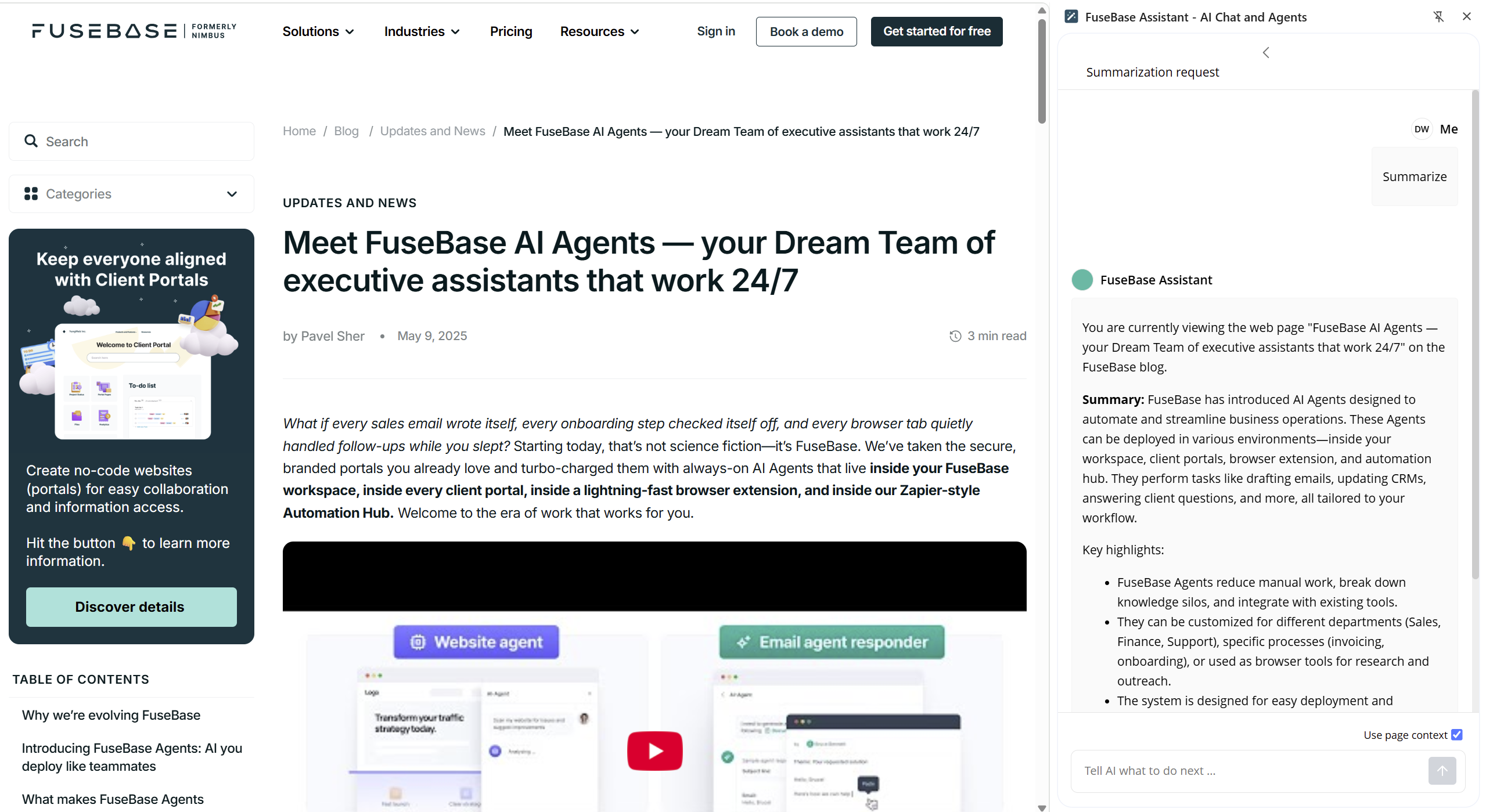1486x812 pixels.
Task: Click the FuseBase logo in header
Action: point(134,31)
